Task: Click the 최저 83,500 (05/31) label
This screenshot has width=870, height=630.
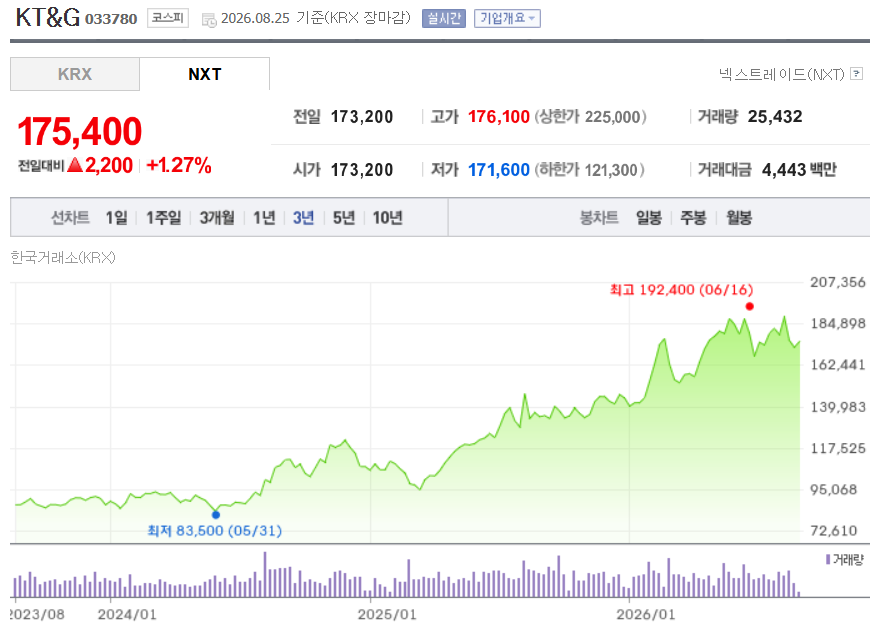Action: 215,531
